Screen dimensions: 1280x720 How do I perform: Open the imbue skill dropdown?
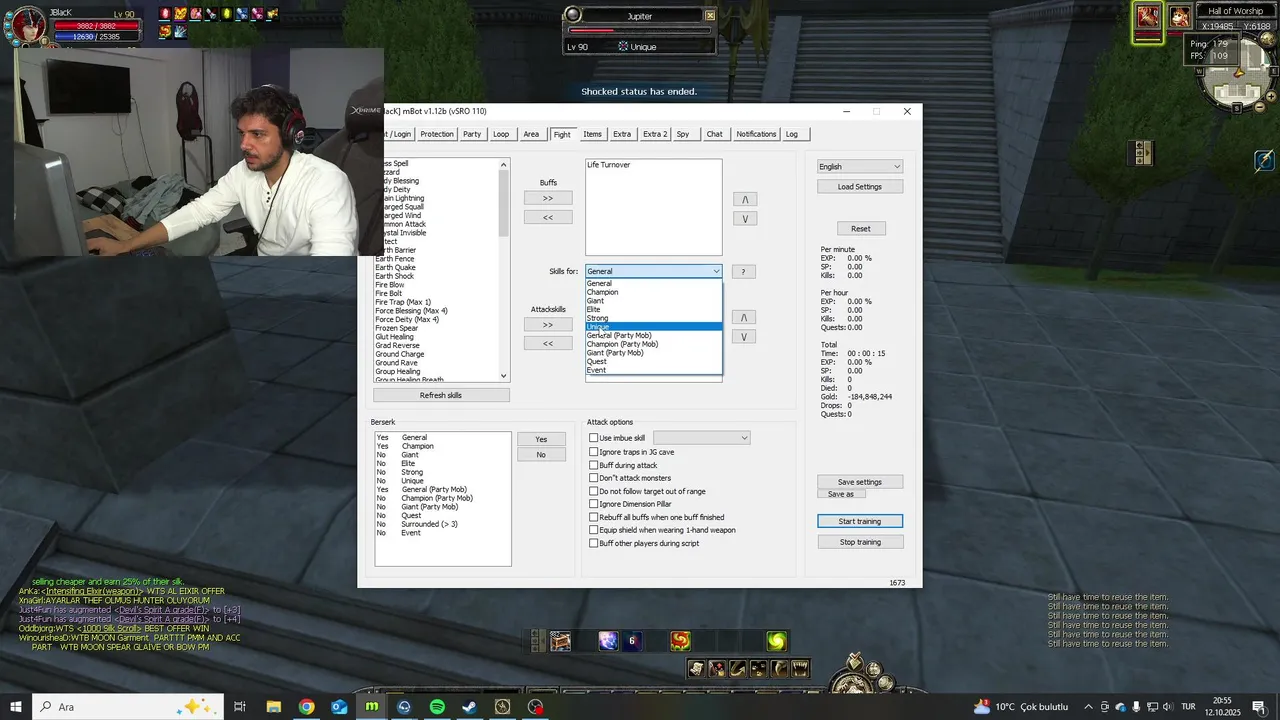coord(701,438)
